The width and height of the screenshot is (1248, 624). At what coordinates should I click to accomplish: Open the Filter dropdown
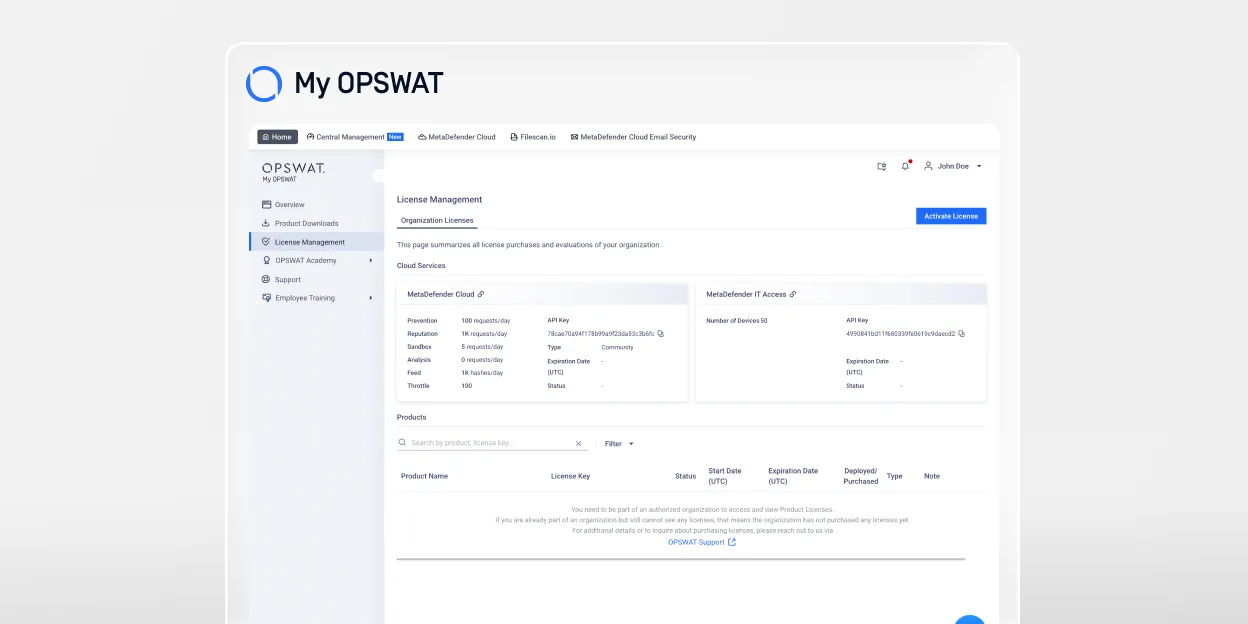coord(619,443)
